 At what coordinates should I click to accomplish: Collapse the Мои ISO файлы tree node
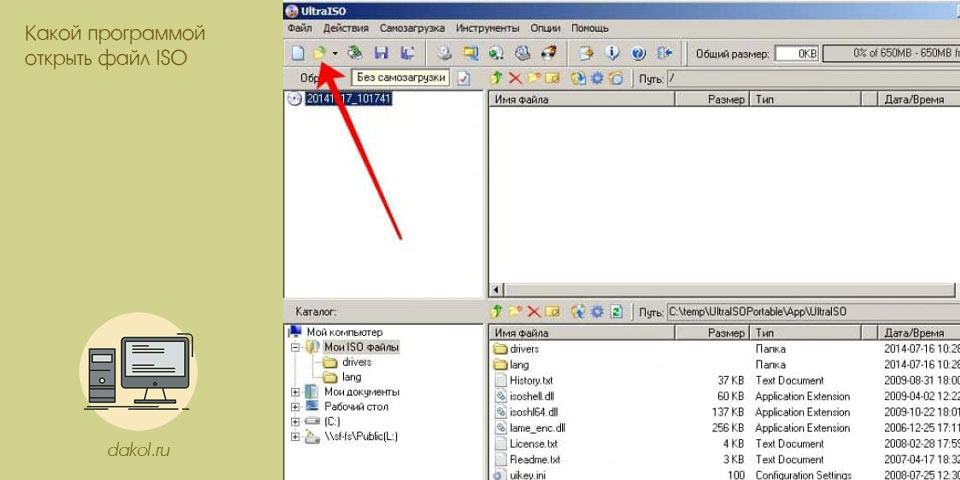(296, 347)
